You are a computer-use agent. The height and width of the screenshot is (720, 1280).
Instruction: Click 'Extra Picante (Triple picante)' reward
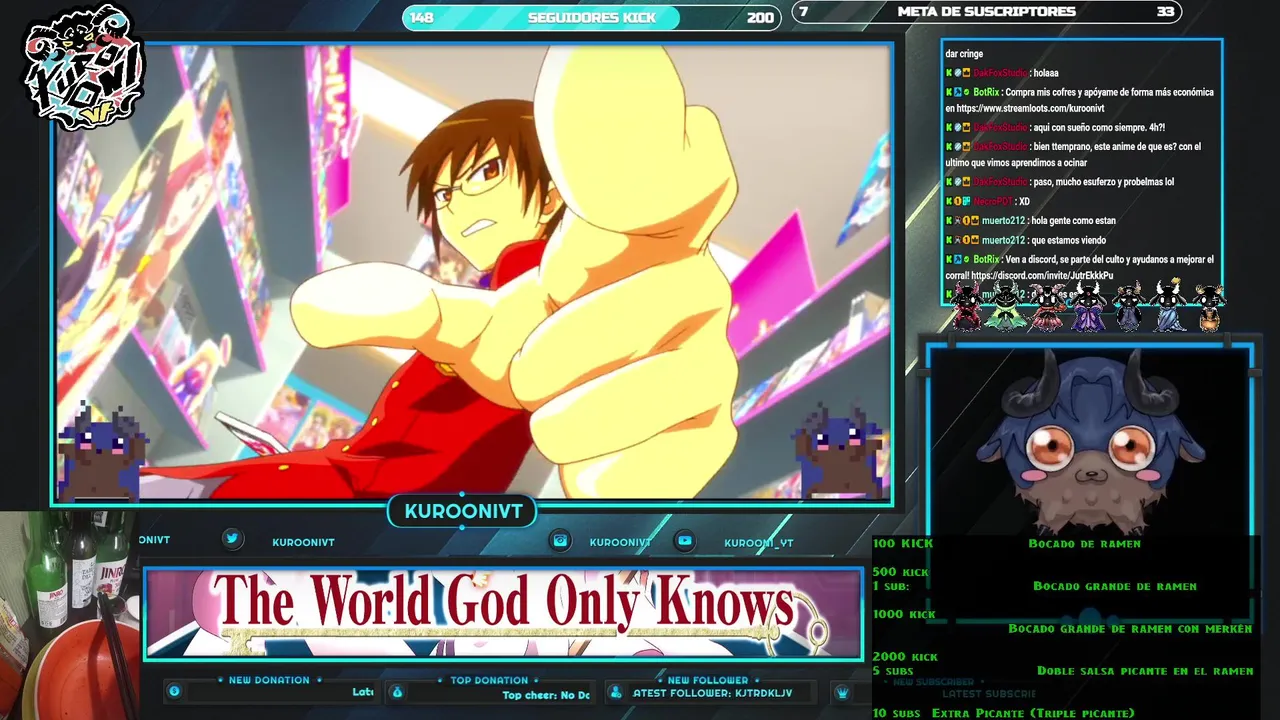pyautogui.click(x=1033, y=713)
